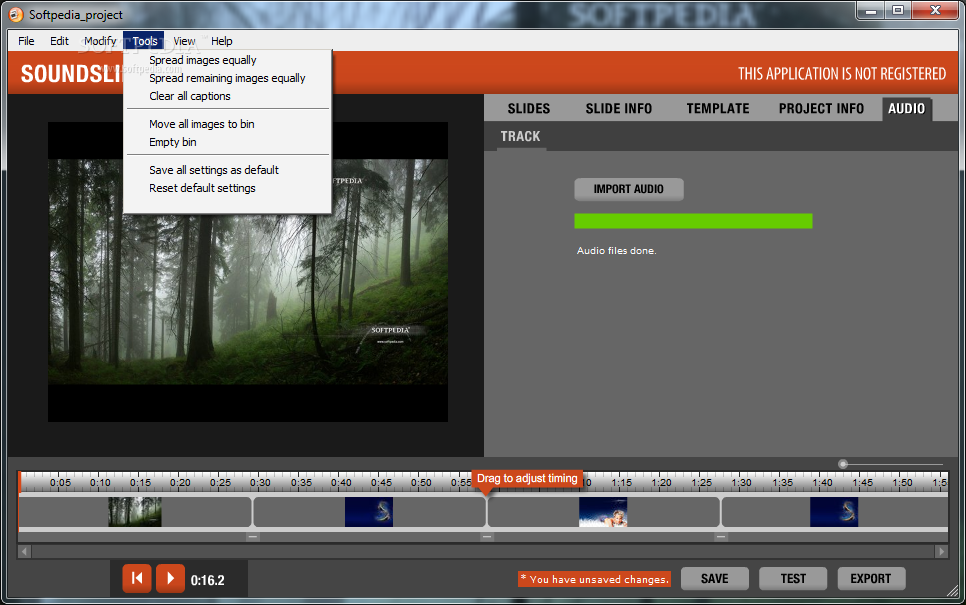Close the Softpedia_project window
This screenshot has height=605, width=966.
click(x=935, y=11)
